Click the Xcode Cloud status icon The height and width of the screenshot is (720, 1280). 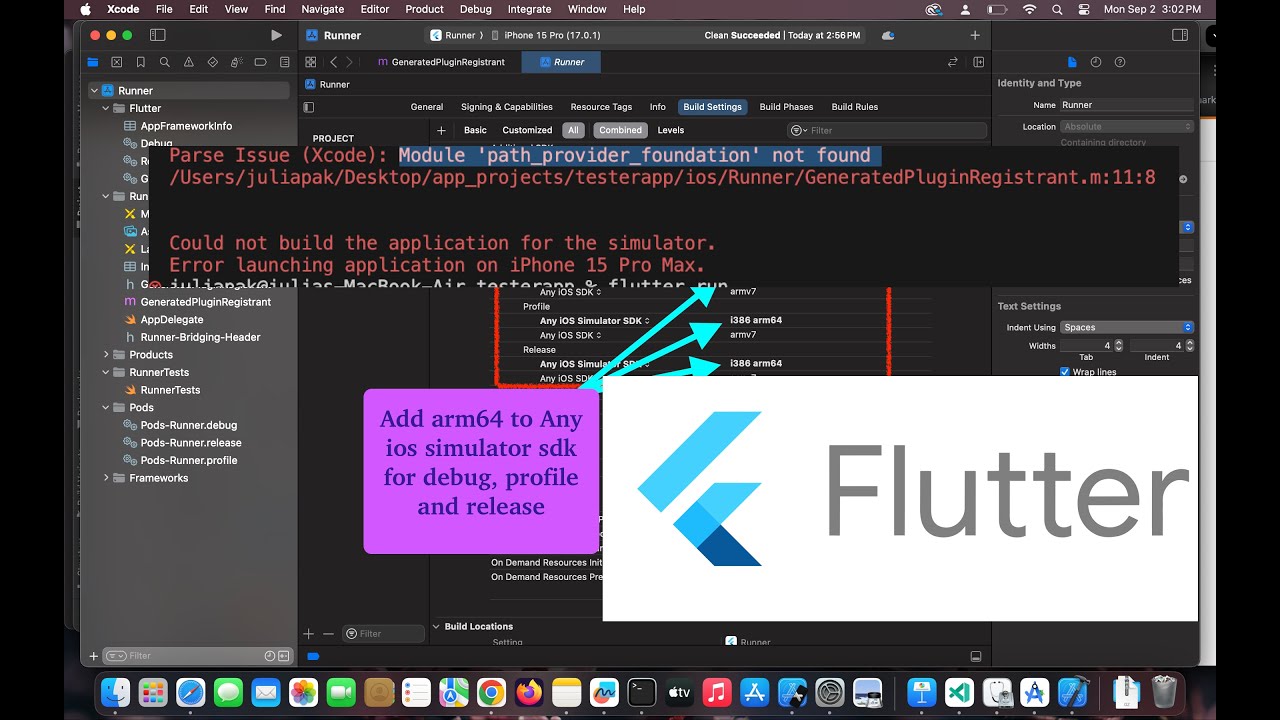click(888, 35)
